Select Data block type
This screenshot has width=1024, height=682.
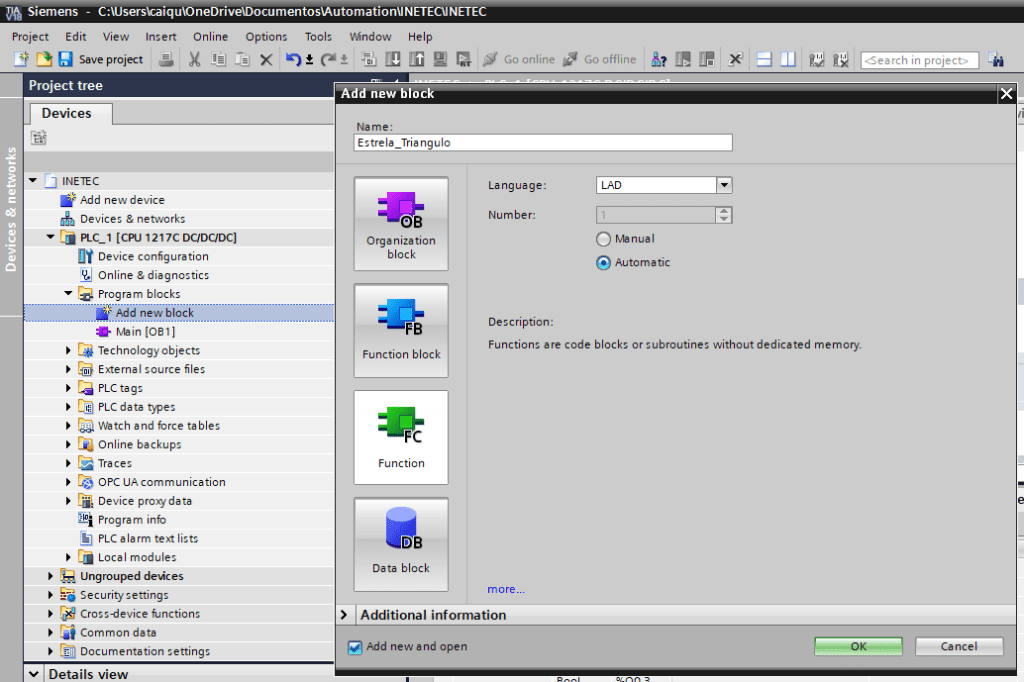coord(401,545)
